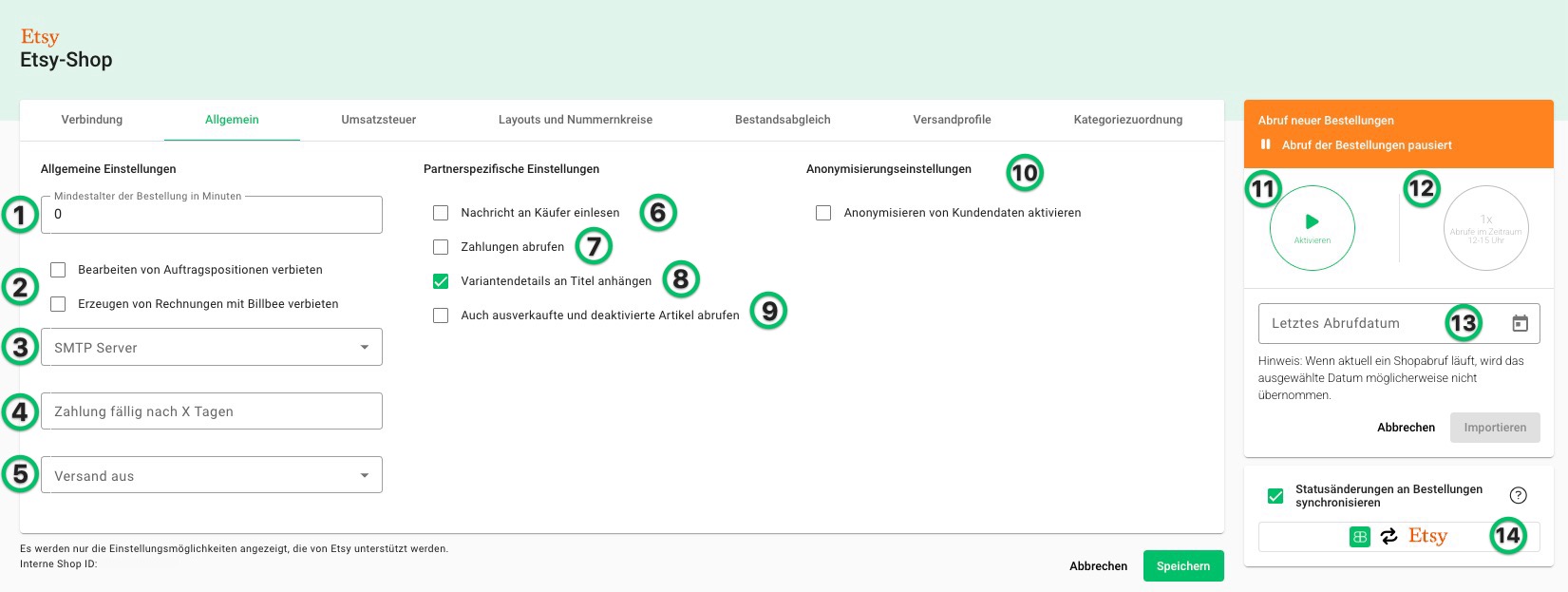Click Abbrechen next to Importieren
The width and height of the screenshot is (1568, 592).
pyautogui.click(x=1406, y=428)
